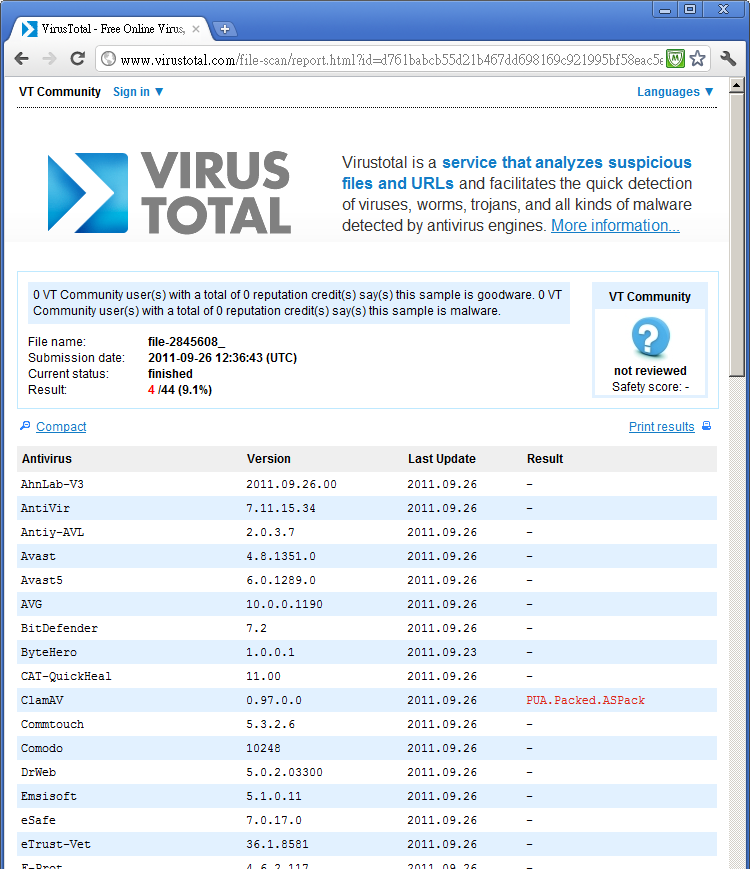750x869 pixels.
Task: Go back with browser back arrow
Action: [x=22, y=59]
